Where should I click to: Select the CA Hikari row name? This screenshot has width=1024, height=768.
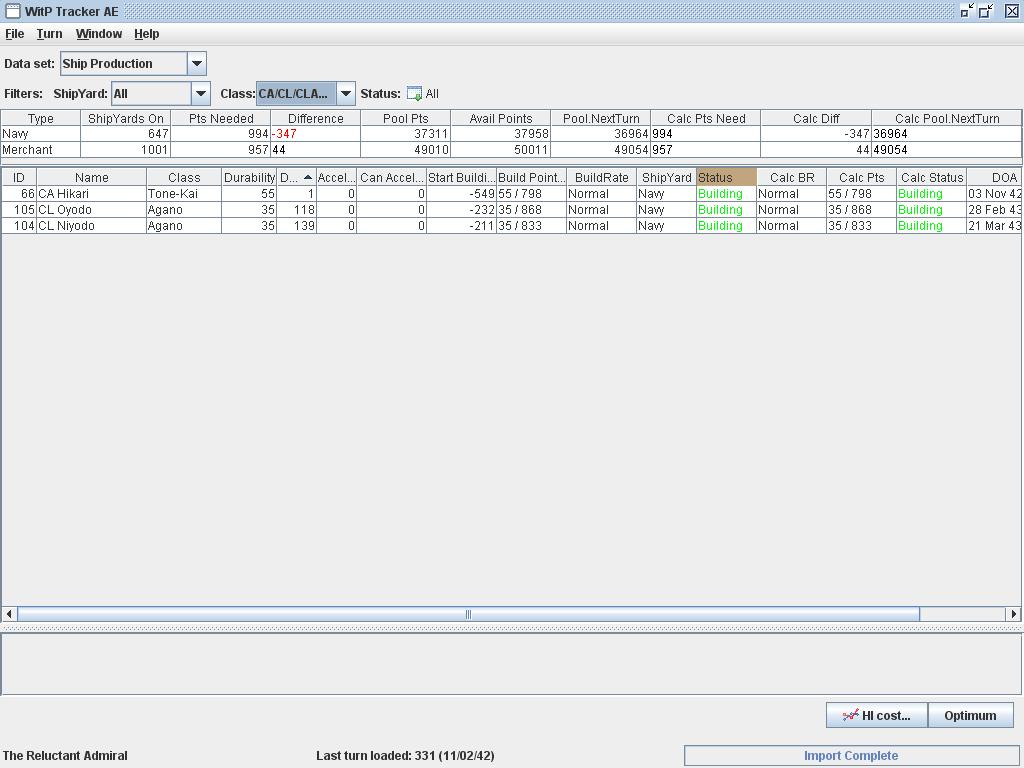click(91, 193)
